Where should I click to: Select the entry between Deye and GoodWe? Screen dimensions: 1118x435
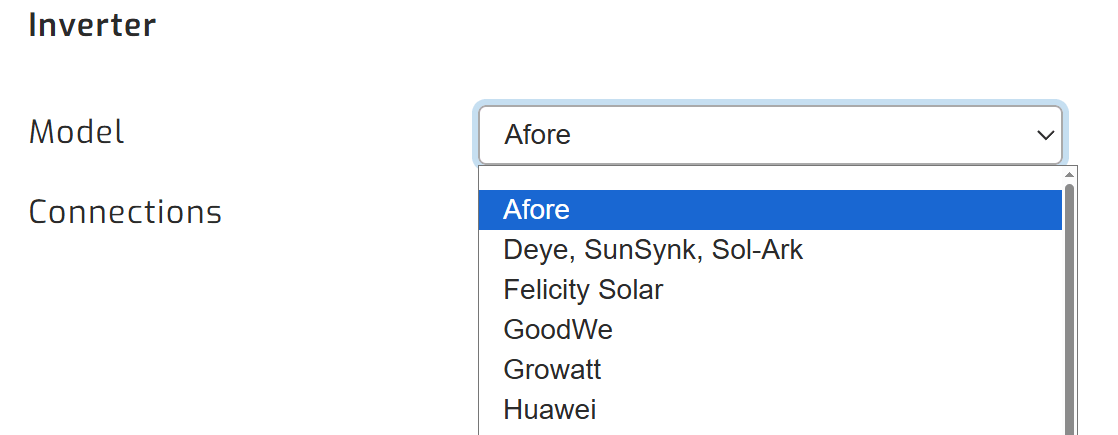point(583,290)
